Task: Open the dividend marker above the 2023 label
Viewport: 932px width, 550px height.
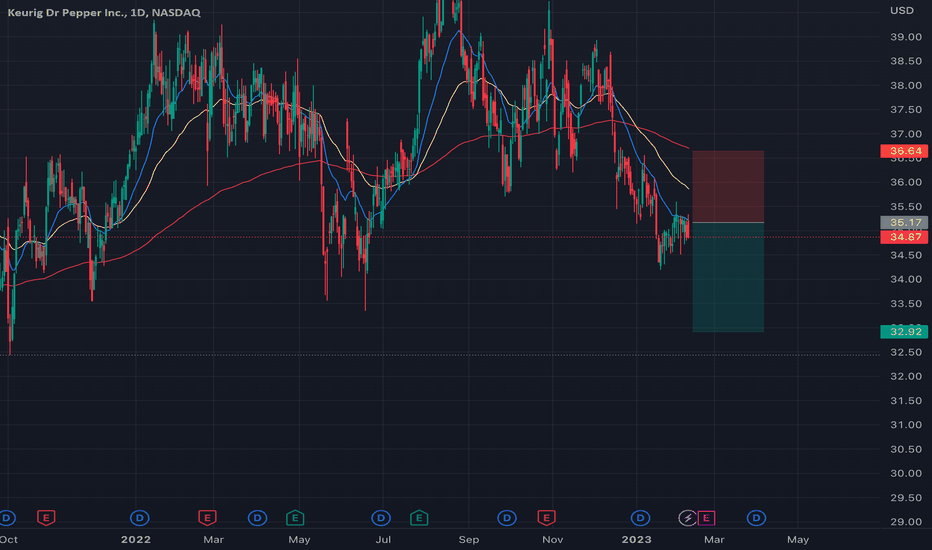Action: pyautogui.click(x=640, y=518)
